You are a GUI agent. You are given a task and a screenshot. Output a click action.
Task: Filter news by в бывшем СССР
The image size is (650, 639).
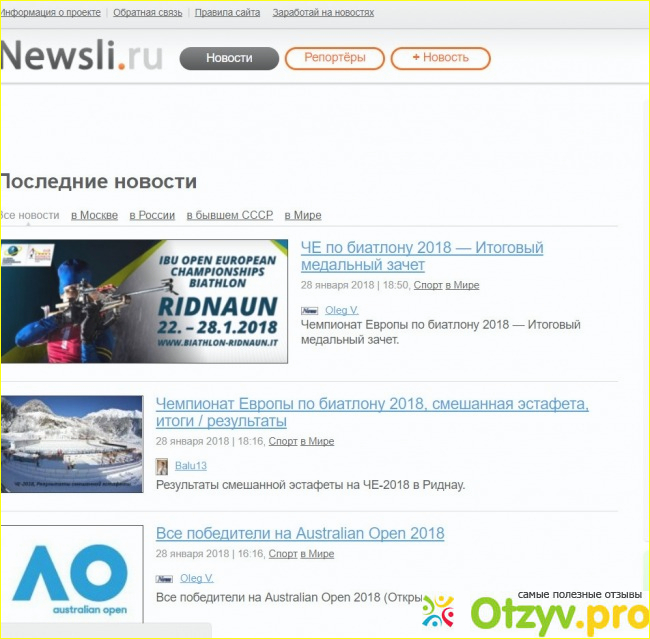[x=229, y=215]
